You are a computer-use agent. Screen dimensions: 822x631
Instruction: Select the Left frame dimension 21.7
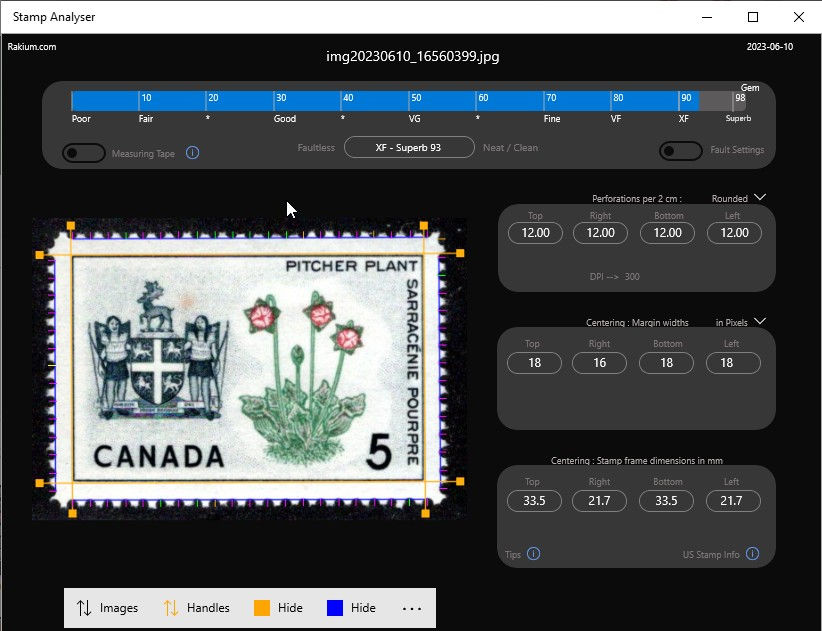click(733, 501)
